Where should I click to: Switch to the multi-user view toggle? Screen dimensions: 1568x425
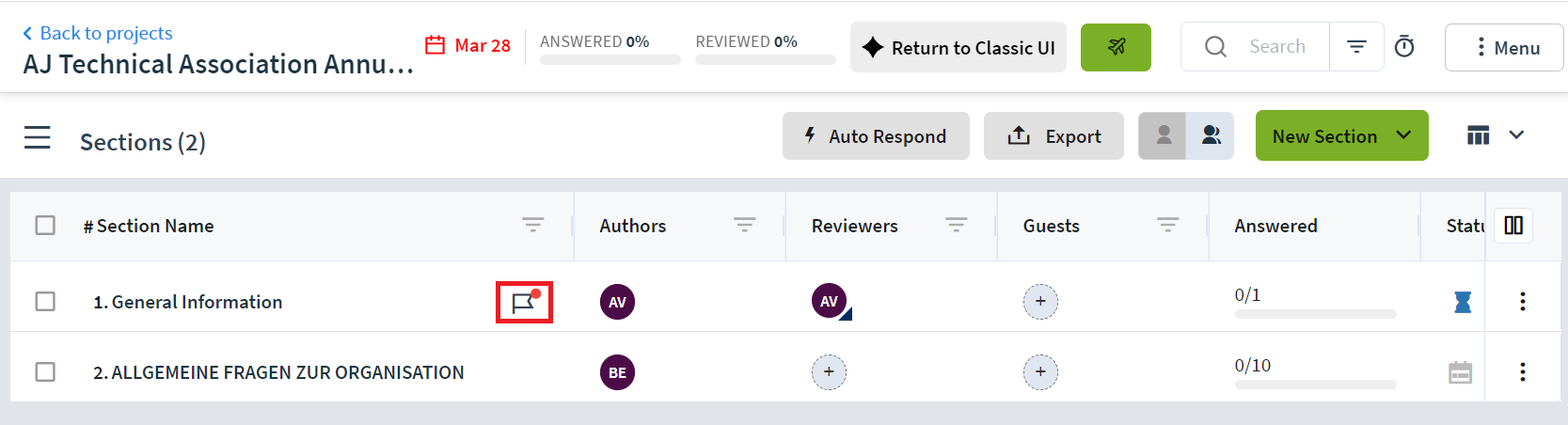point(1211,135)
